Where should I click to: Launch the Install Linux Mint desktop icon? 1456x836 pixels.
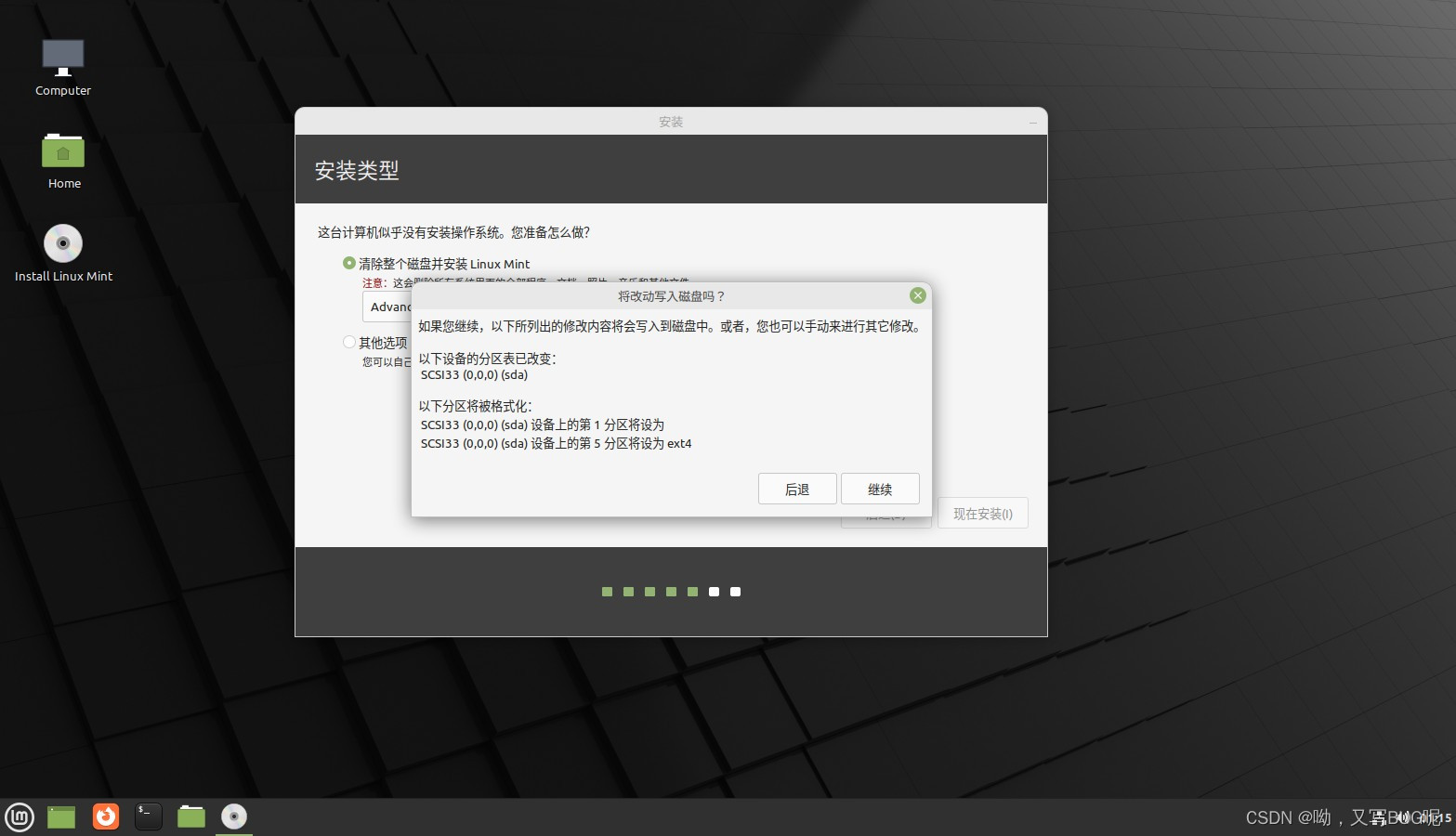63,253
